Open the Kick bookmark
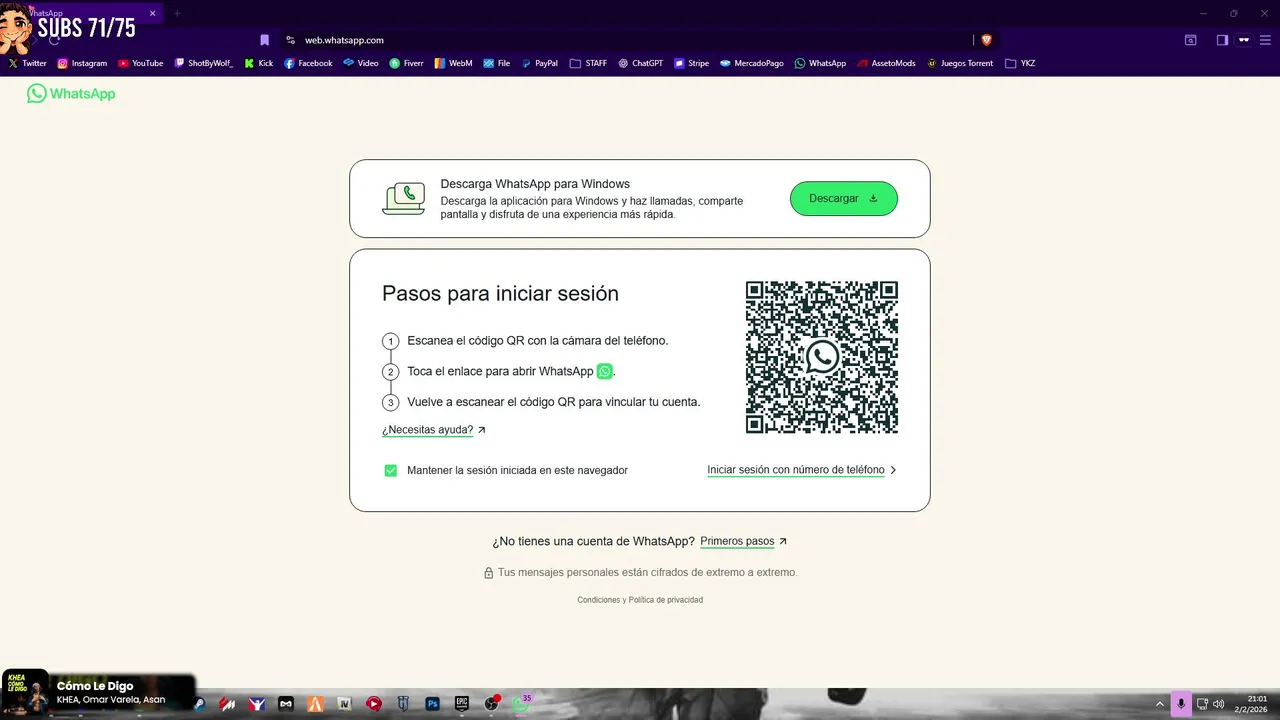This screenshot has width=1280, height=720. [259, 63]
